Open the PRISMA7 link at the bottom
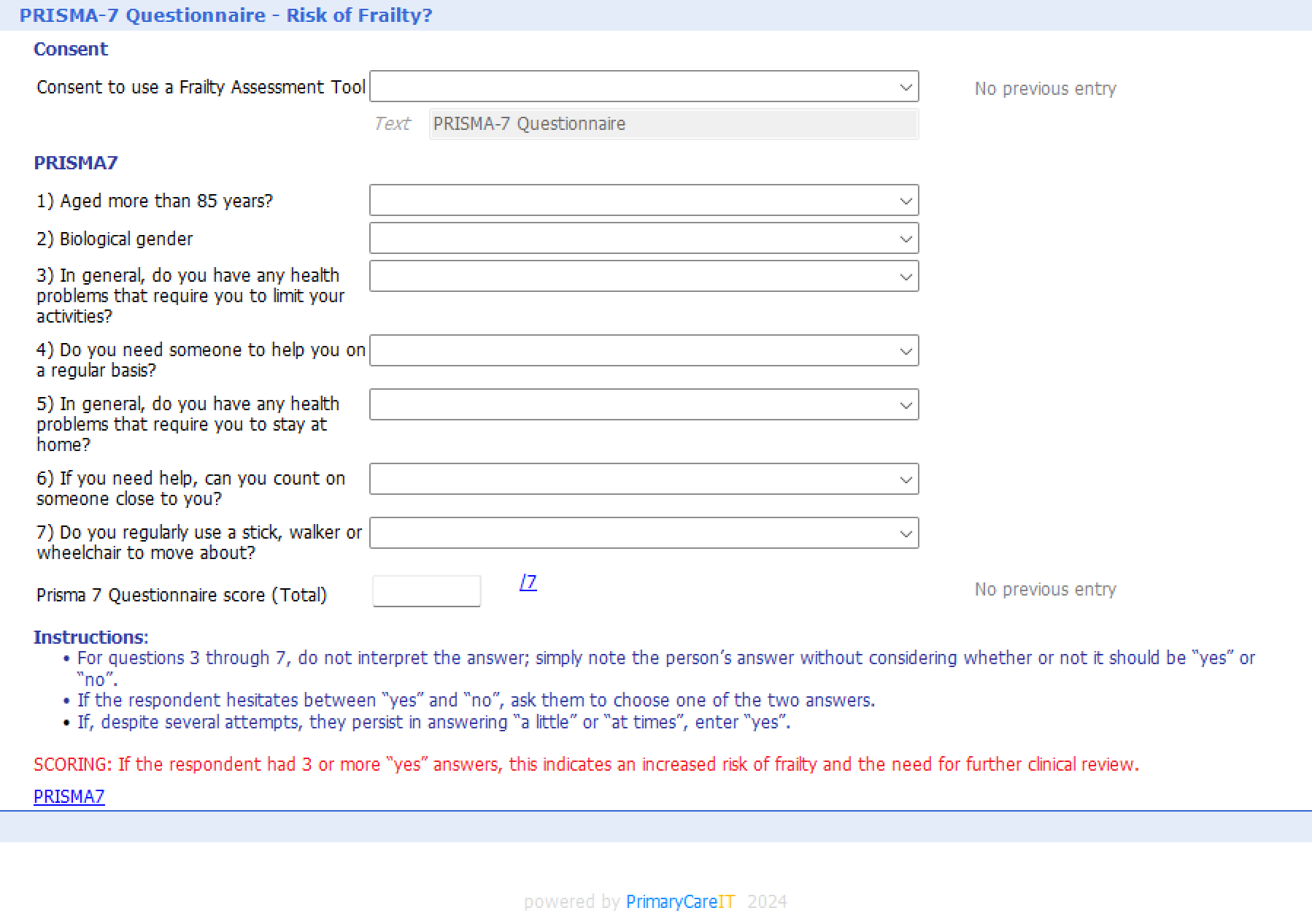This screenshot has height=924, width=1312. tap(69, 796)
